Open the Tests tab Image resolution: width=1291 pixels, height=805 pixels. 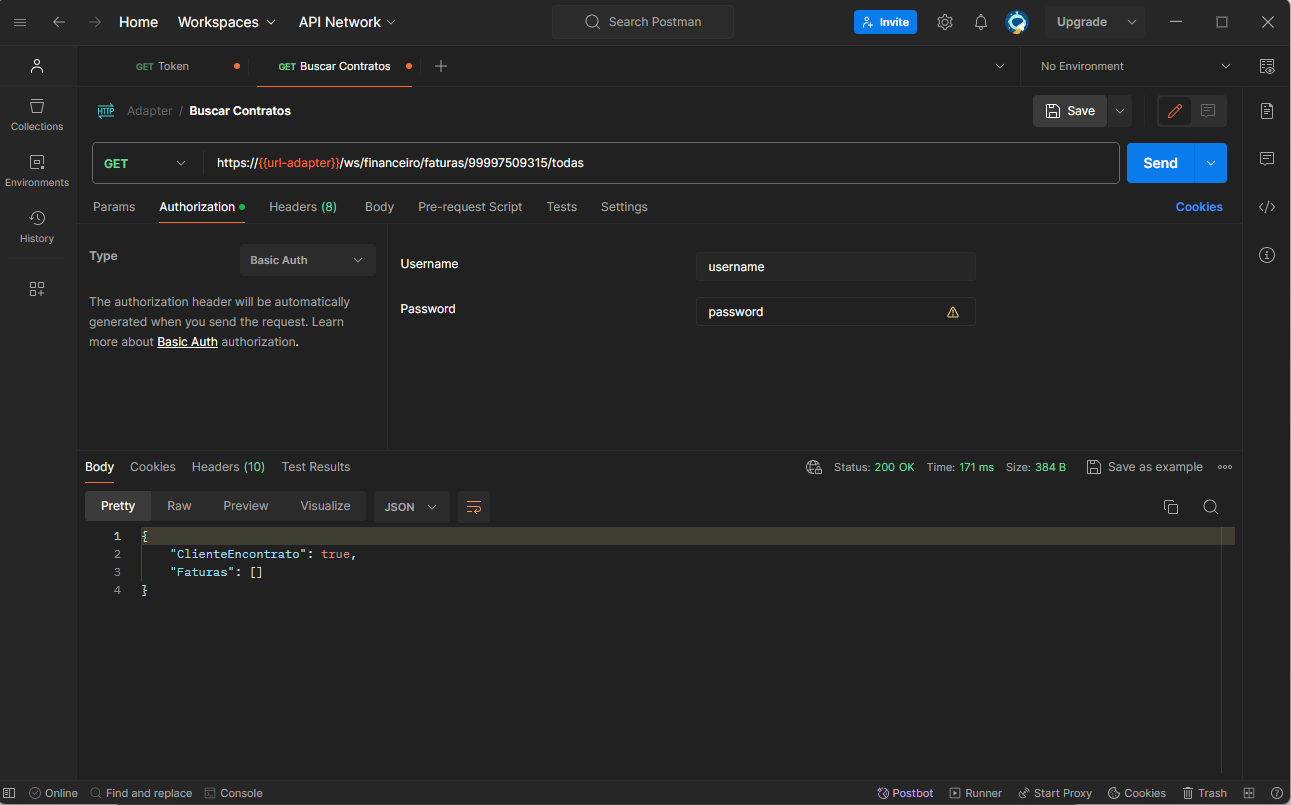562,207
